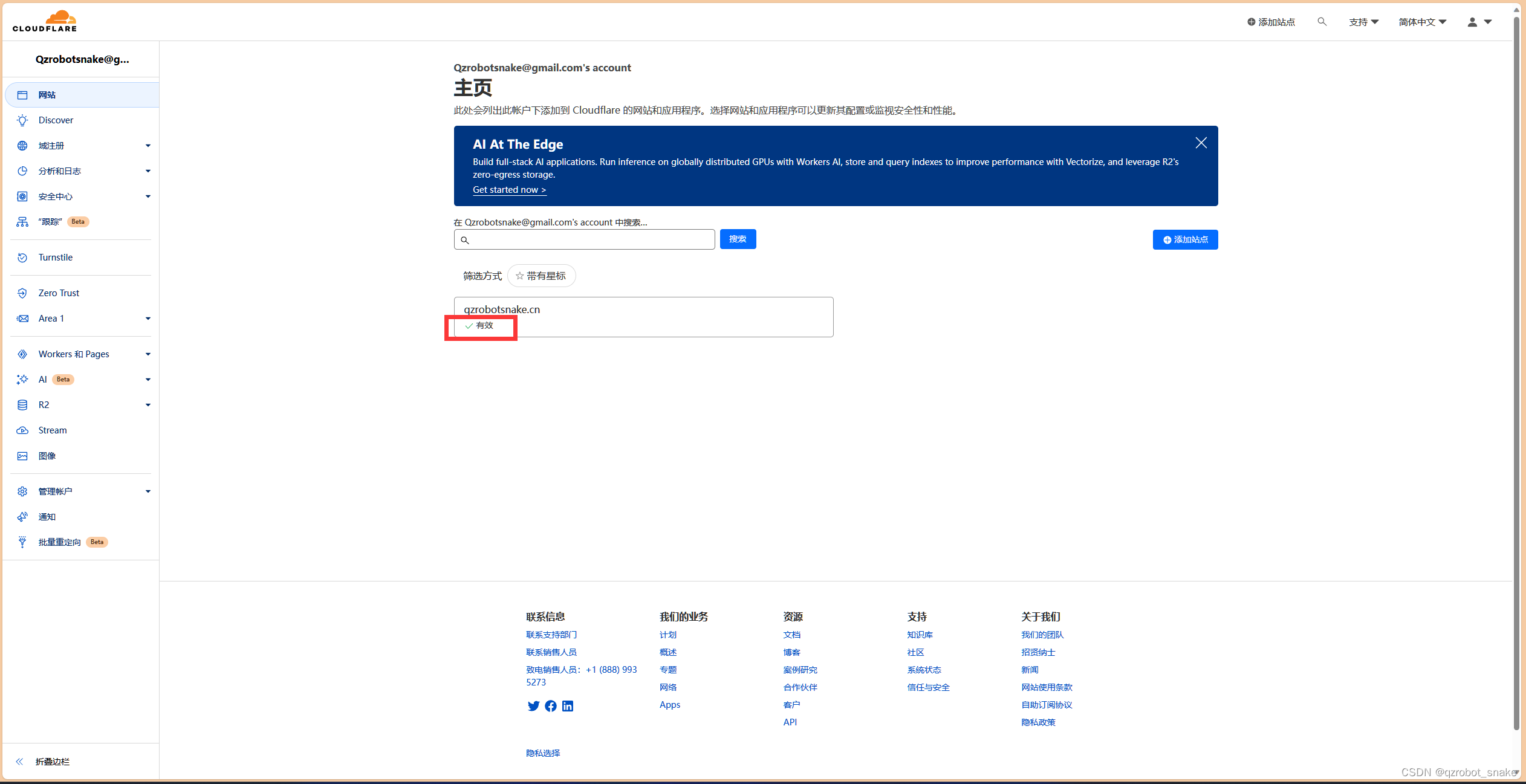
Task: Open the Cloudflare logo home link
Action: pyautogui.click(x=45, y=21)
